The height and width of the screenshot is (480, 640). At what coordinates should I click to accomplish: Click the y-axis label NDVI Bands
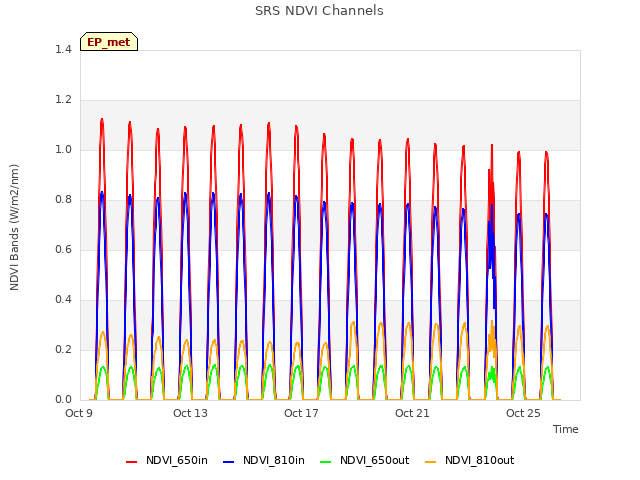14,227
